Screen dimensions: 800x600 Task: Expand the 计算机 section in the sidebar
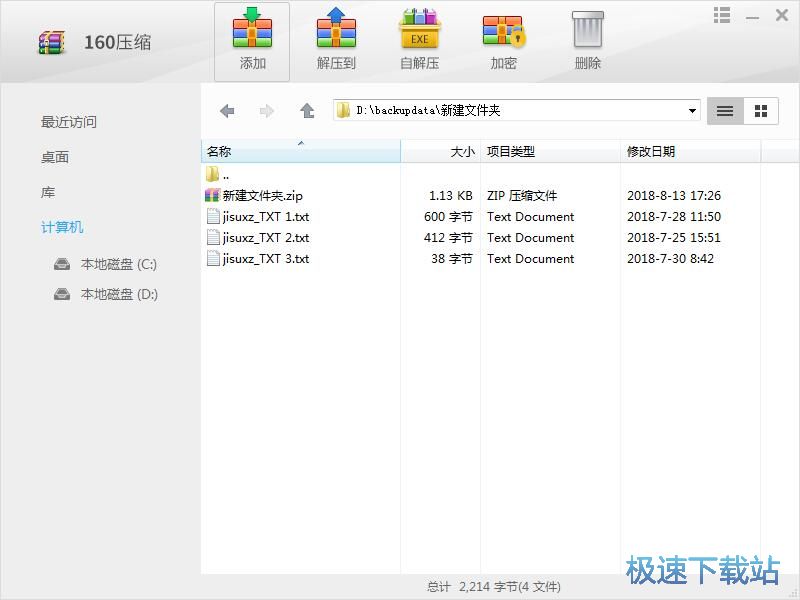click(x=62, y=227)
